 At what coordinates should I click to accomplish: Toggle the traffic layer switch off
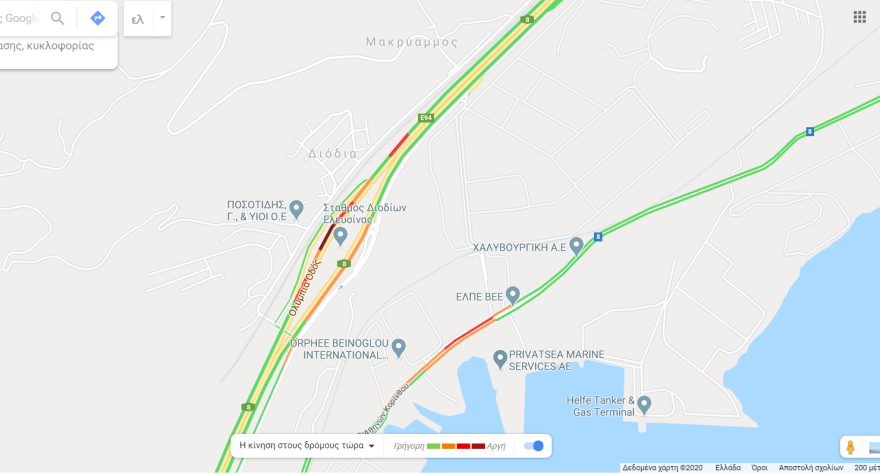[x=533, y=446]
